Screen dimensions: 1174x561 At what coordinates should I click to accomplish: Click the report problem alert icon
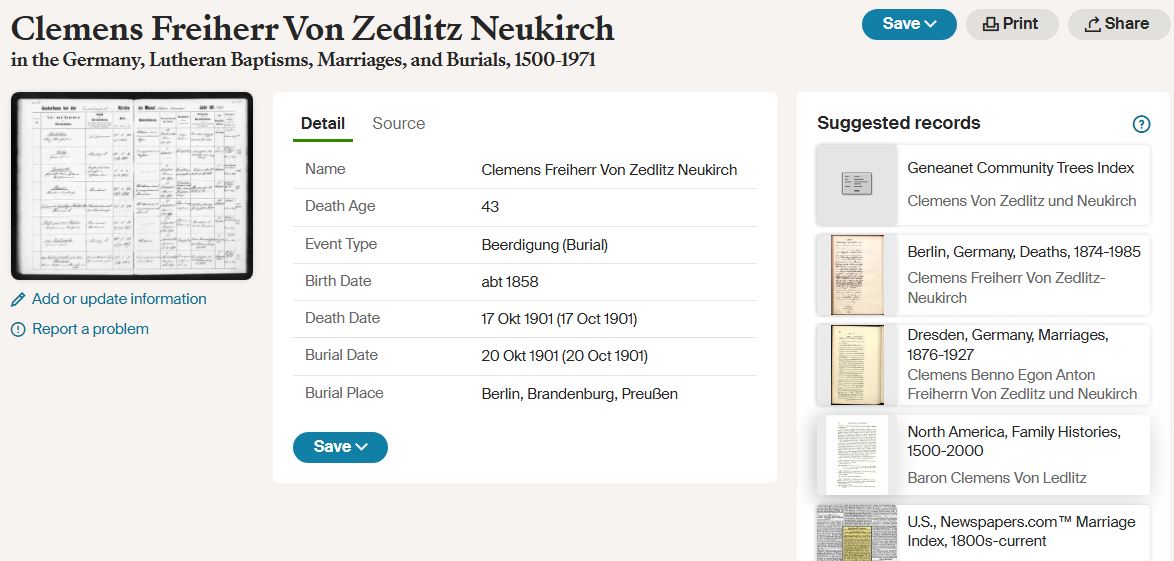pyautogui.click(x=18, y=329)
